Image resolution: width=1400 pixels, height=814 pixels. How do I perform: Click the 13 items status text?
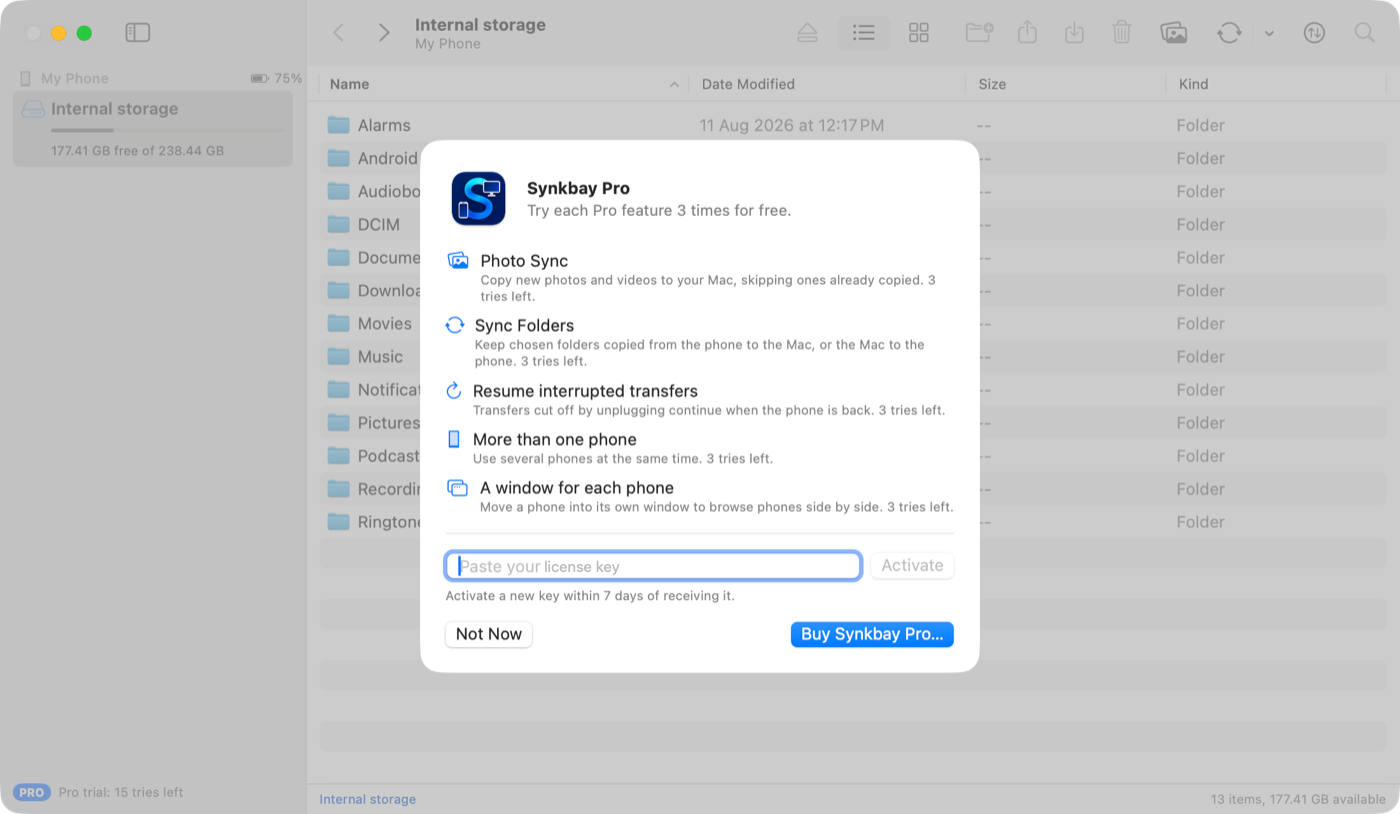coord(1298,799)
